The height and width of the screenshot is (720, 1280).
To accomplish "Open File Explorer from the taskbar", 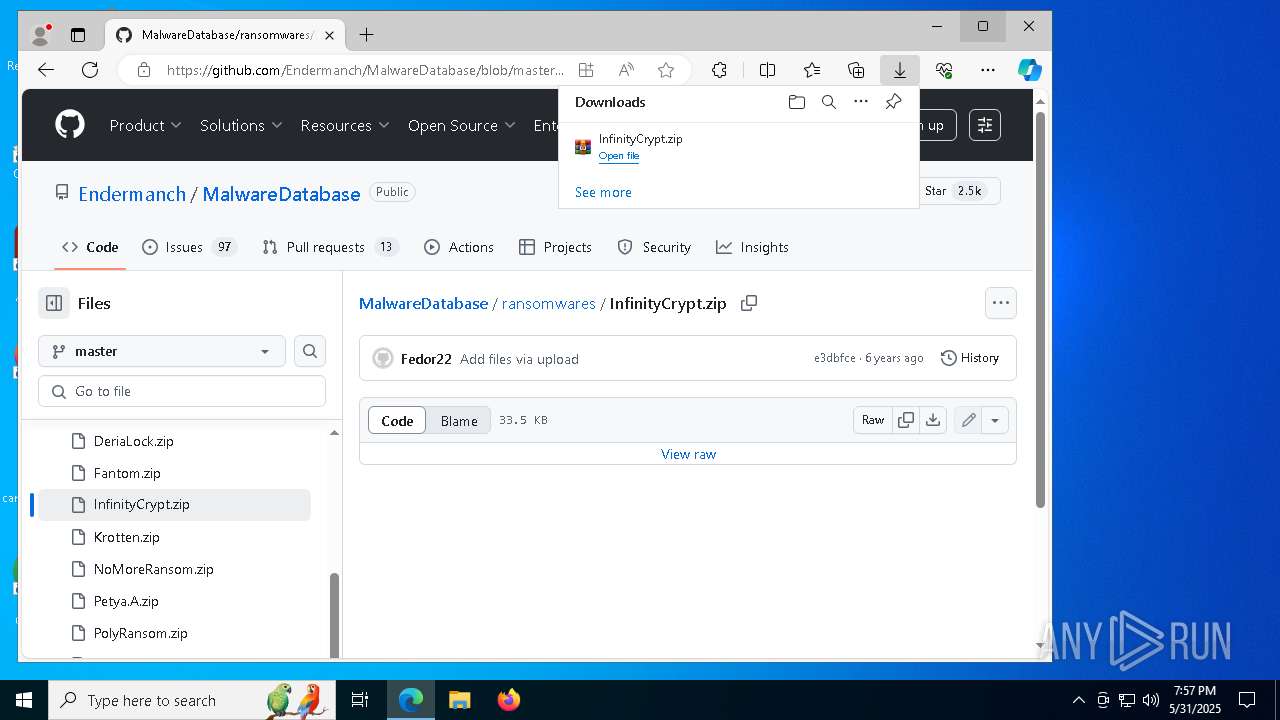I will 459,700.
